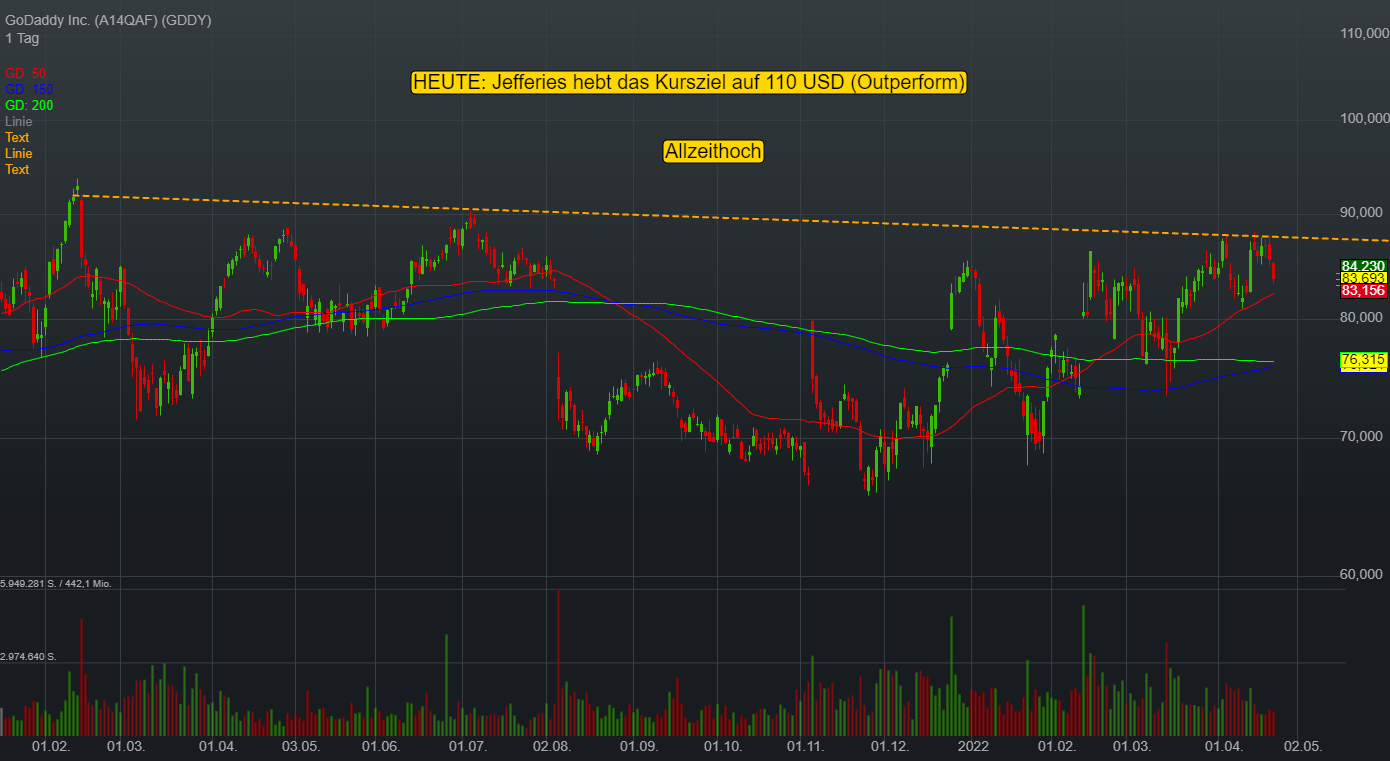
Task: Click the volume label '2.974.640 S.'
Action: click(x=28, y=657)
